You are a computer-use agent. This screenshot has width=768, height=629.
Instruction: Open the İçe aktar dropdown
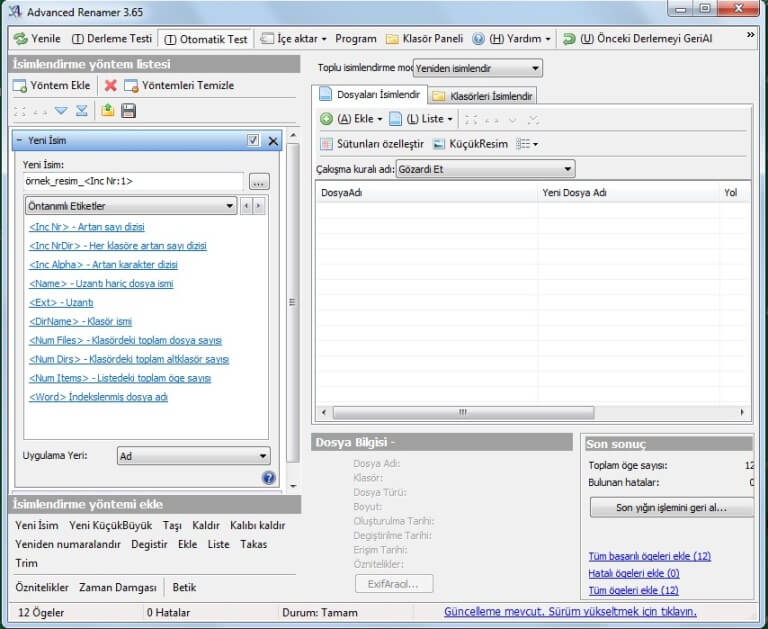point(293,39)
